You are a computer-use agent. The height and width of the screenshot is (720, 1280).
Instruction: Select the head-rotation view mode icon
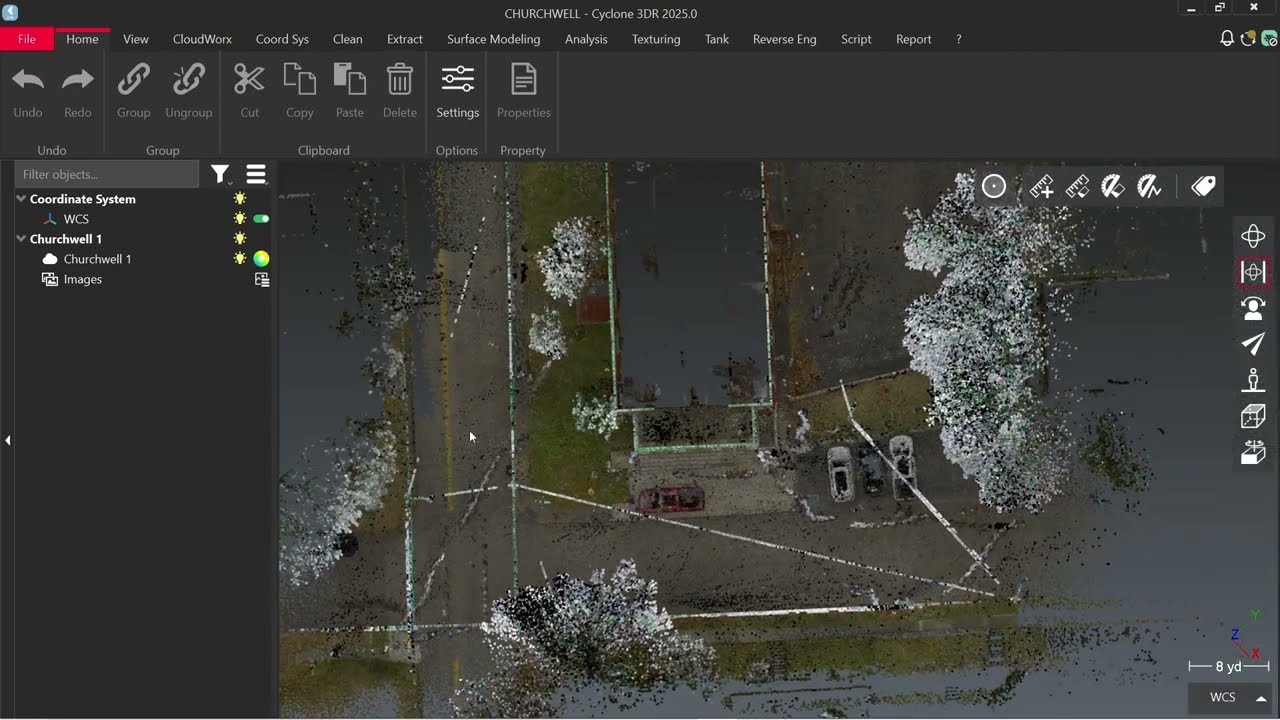[1253, 308]
